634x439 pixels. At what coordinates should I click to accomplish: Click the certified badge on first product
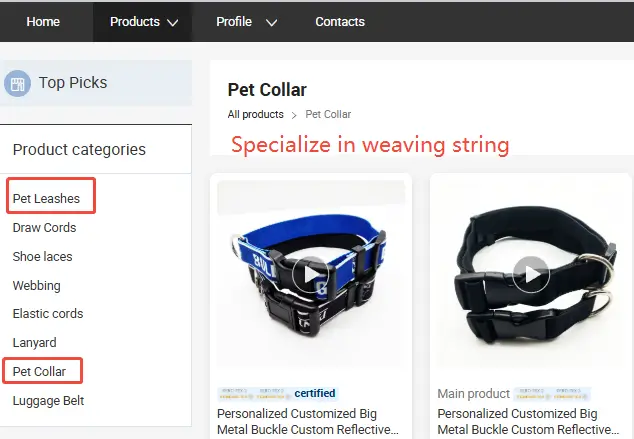[315, 393]
